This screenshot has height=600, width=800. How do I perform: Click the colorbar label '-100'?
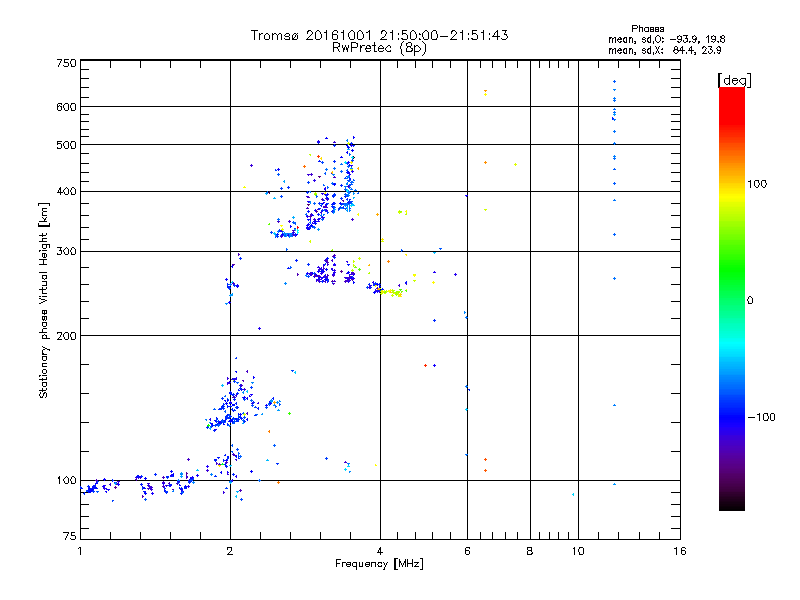(x=761, y=417)
